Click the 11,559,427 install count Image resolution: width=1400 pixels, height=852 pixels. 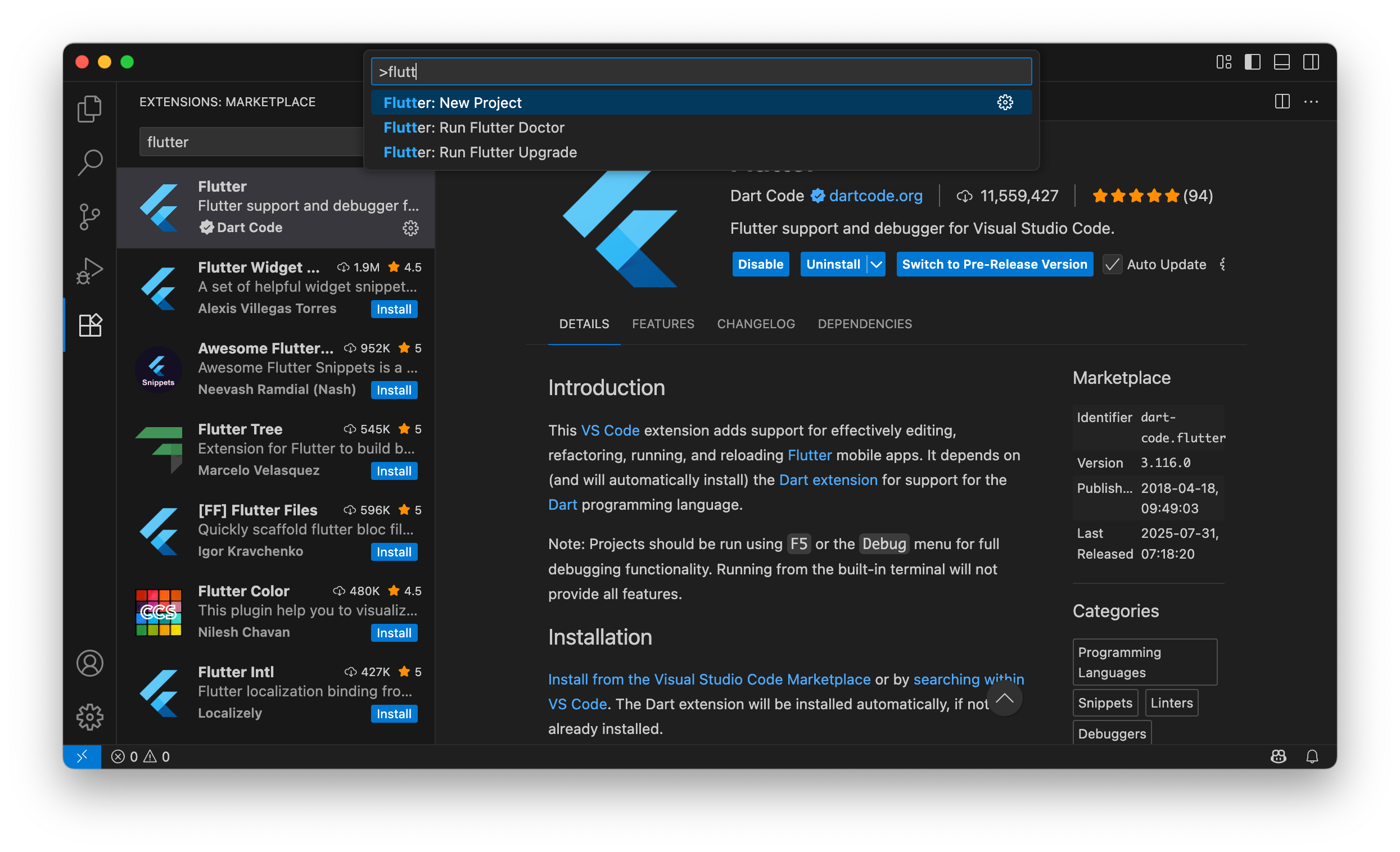click(x=1007, y=196)
